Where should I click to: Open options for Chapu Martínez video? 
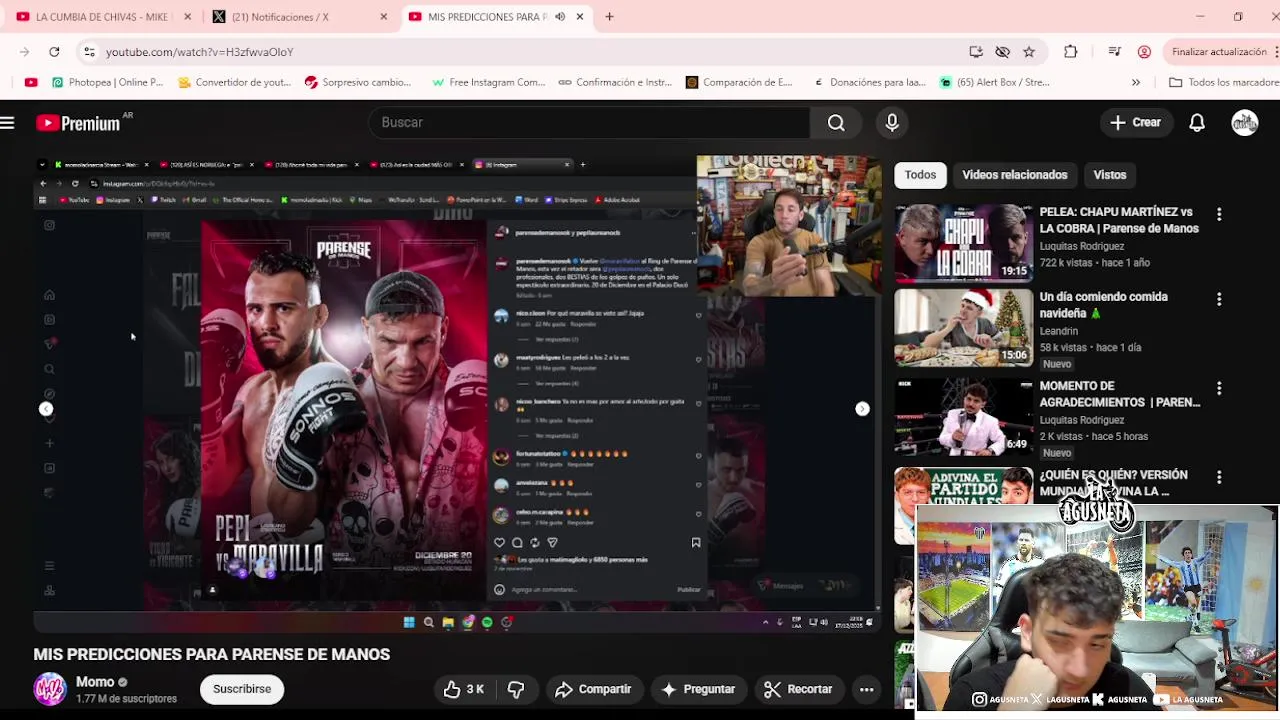click(1219, 214)
